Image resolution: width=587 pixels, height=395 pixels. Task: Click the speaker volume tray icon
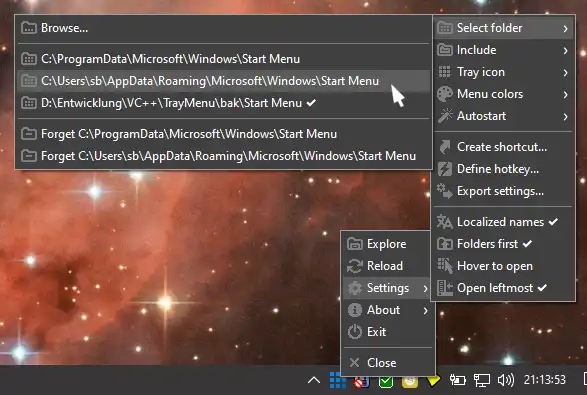[x=505, y=380]
